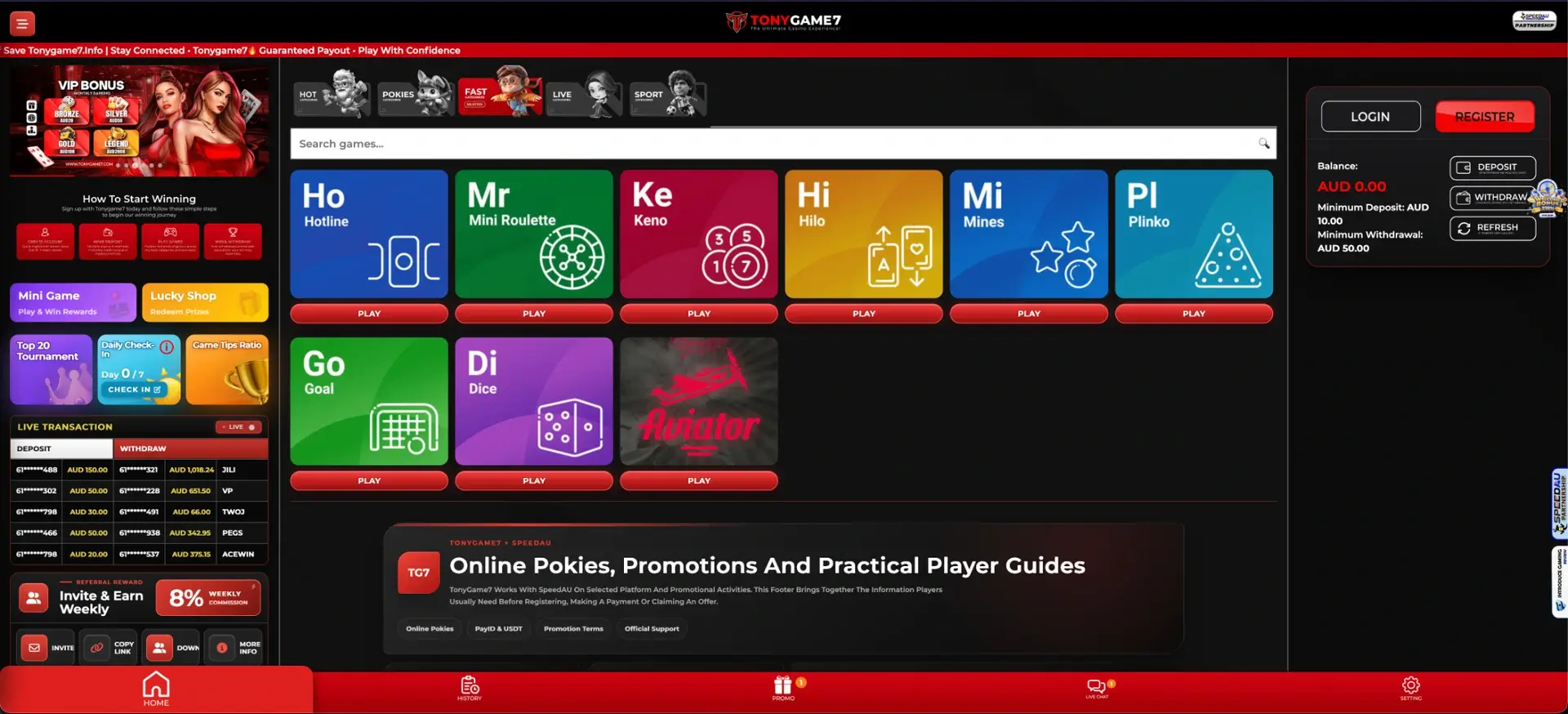Open the Keno game tile
This screenshot has height=714, width=1568.
coord(699,234)
